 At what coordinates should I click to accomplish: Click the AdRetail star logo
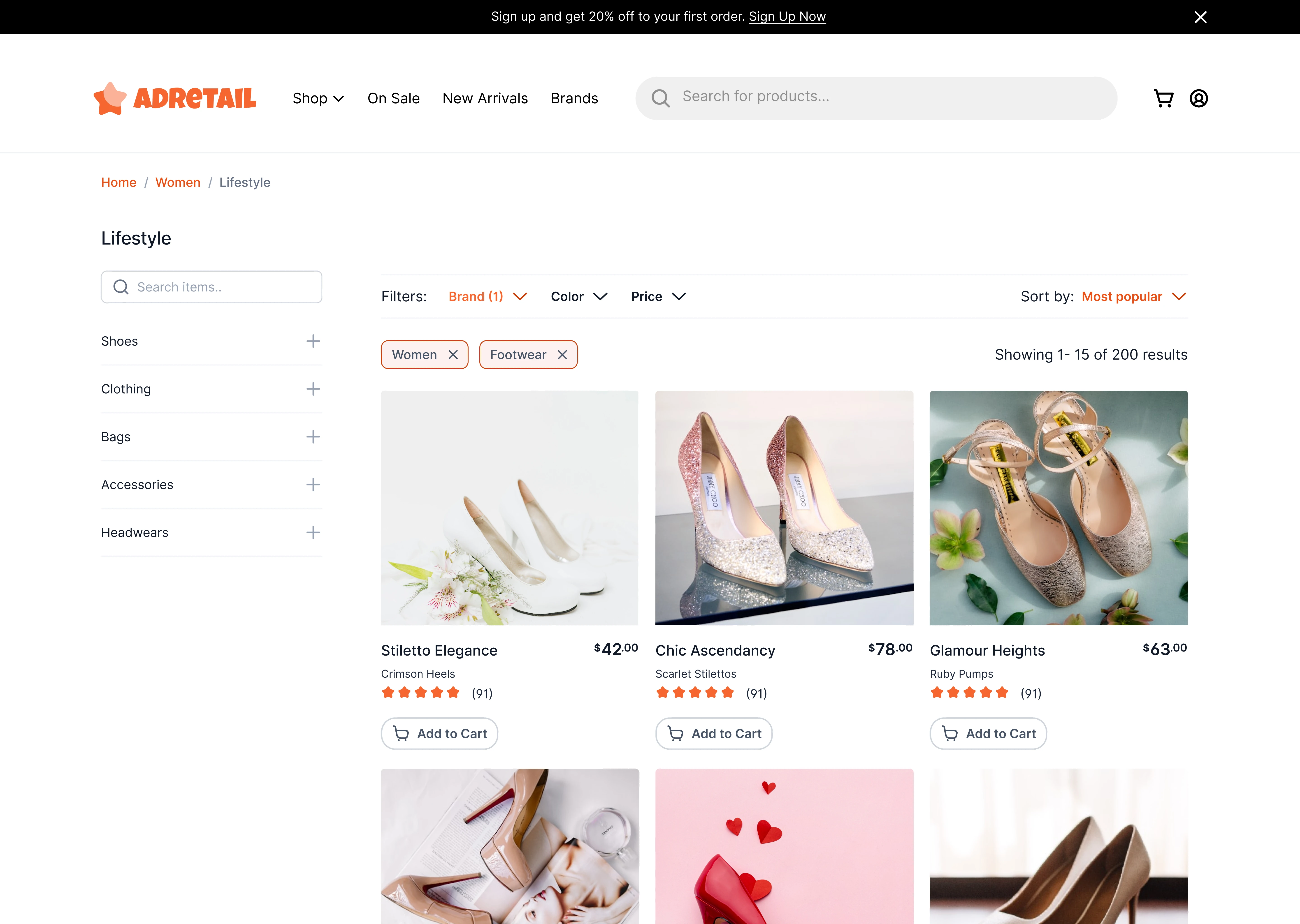click(110, 98)
